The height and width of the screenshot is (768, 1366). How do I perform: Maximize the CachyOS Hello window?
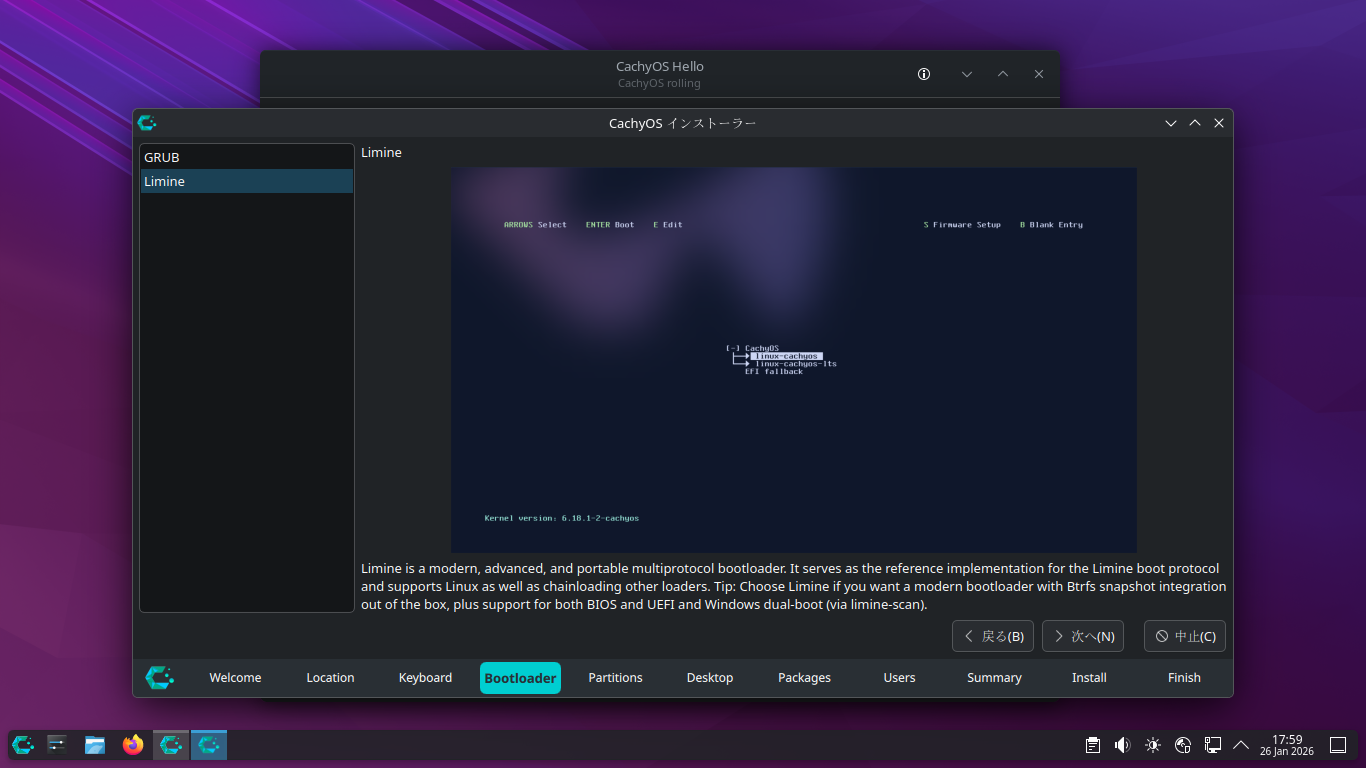click(1003, 74)
